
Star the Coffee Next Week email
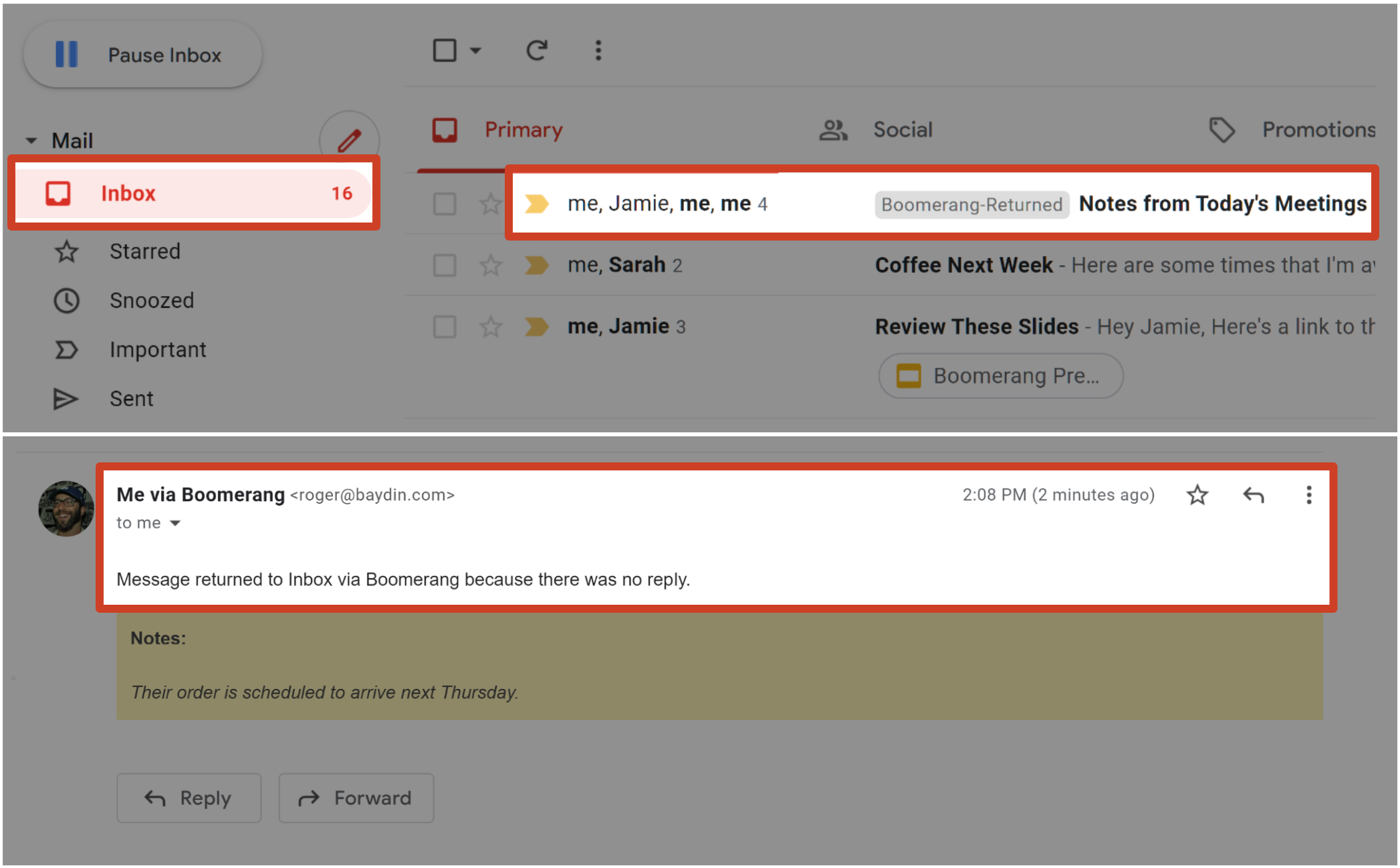pos(491,265)
